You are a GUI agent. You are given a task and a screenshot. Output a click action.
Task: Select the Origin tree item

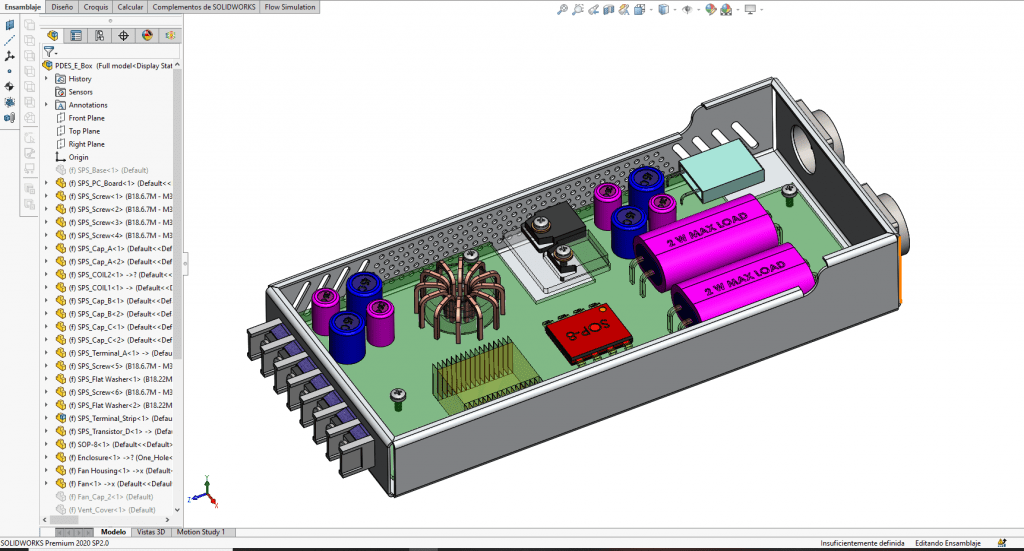tap(72, 157)
